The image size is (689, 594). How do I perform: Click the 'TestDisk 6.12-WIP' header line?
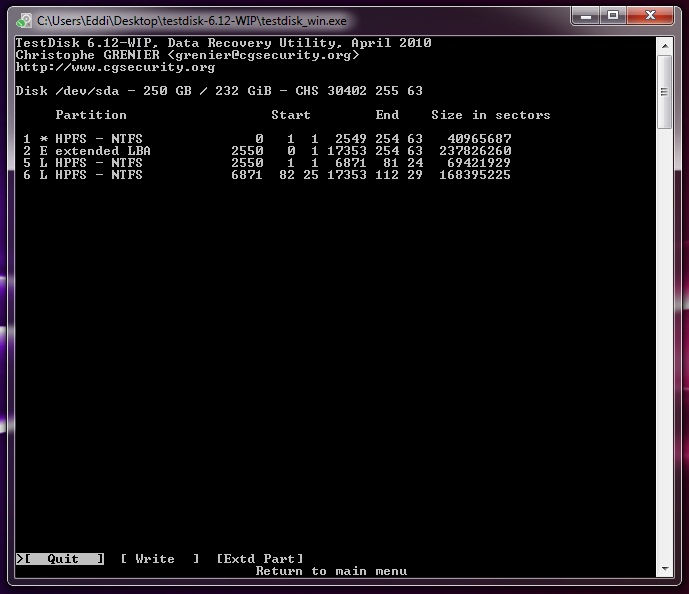click(224, 43)
